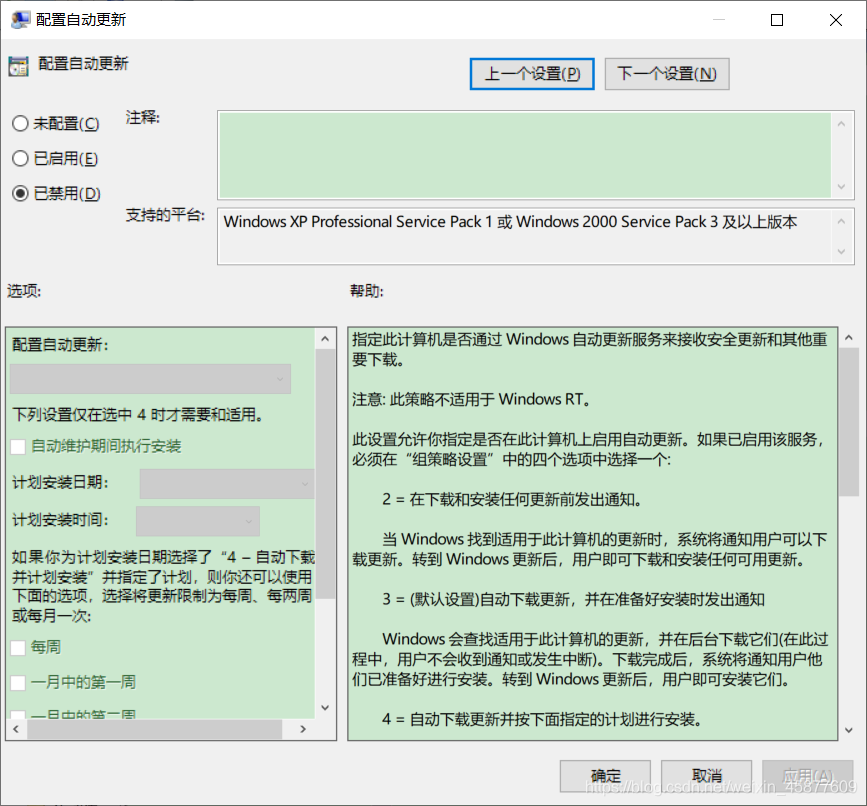Click the 取消 button
The width and height of the screenshot is (867, 806).
707,776
